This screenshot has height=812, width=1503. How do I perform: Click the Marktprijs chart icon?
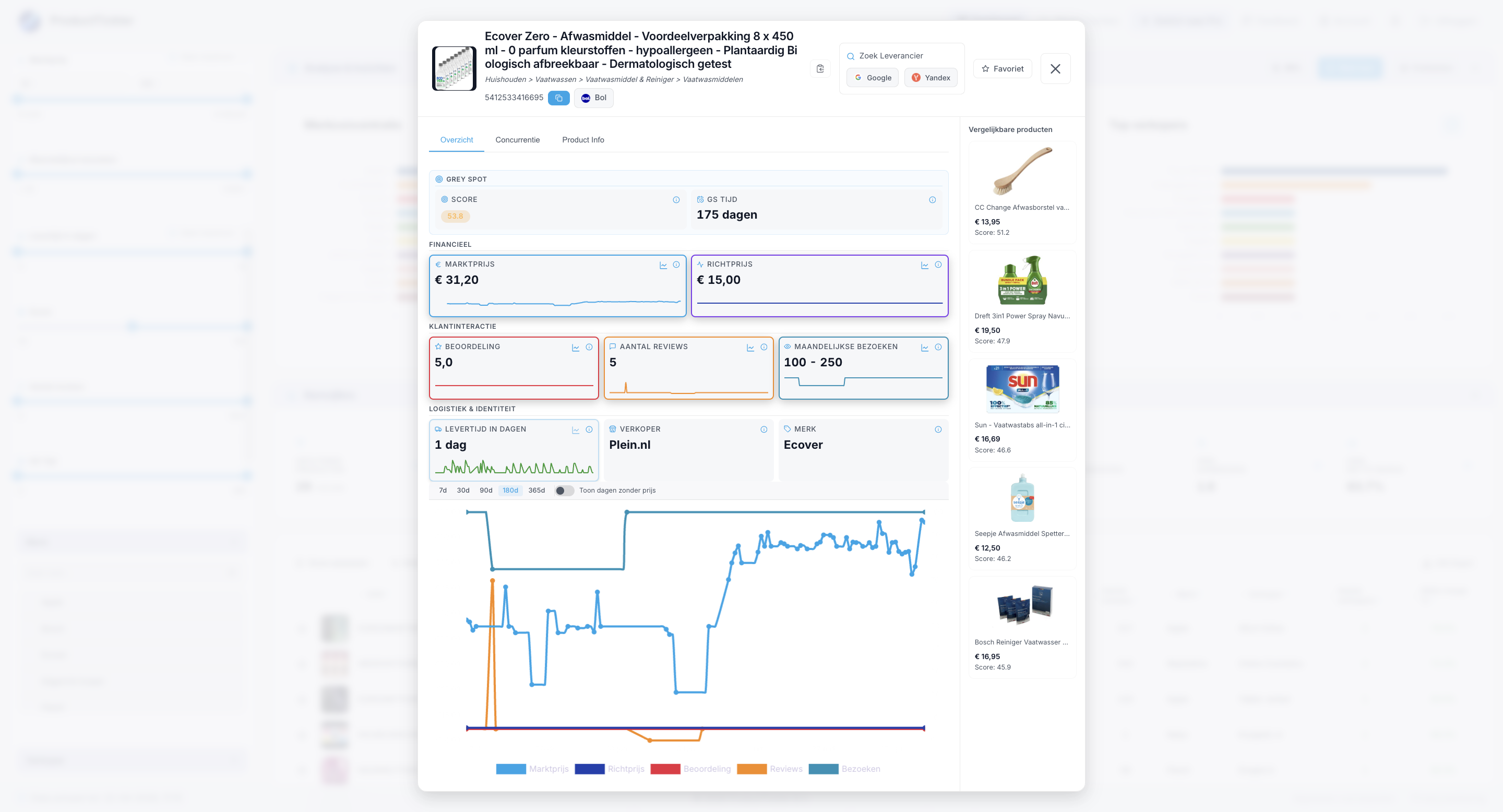pyautogui.click(x=663, y=265)
